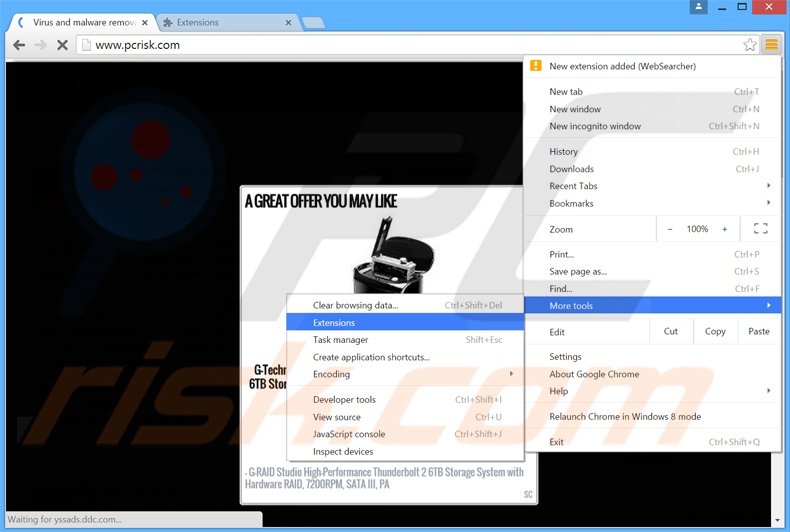Open a New incognito window
This screenshot has width=790, height=532.
pyautogui.click(x=653, y=126)
